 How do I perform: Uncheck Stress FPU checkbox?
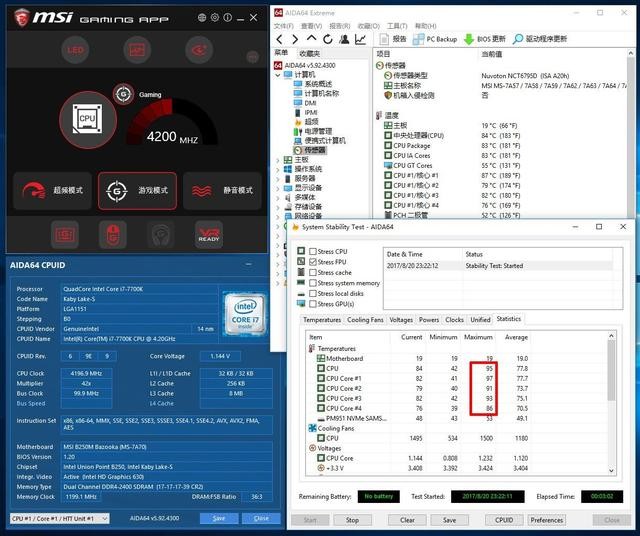pos(313,262)
